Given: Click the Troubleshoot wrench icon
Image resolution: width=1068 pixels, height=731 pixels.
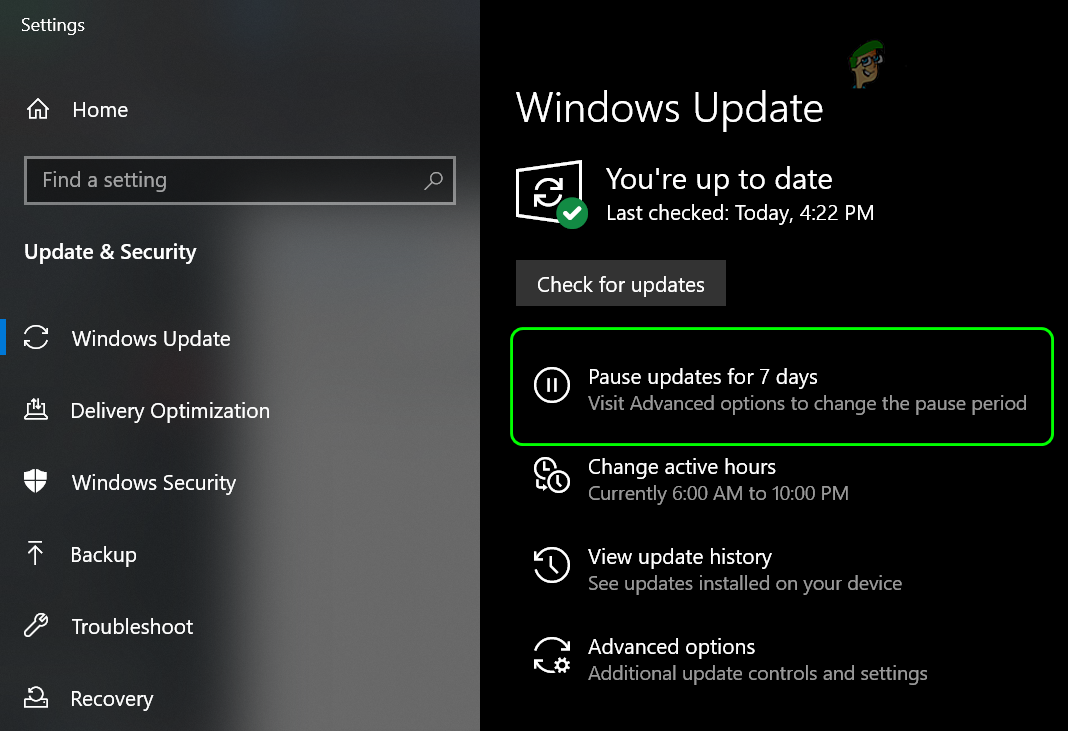Looking at the screenshot, I should [x=36, y=625].
